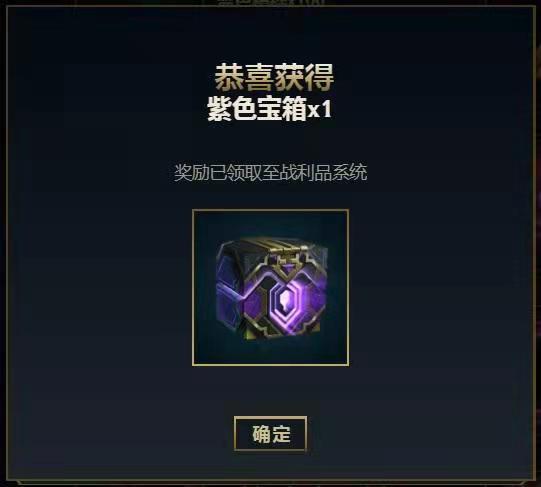541x487 pixels.
Task: Click the 紫色宝箱 item name
Action: (257, 109)
